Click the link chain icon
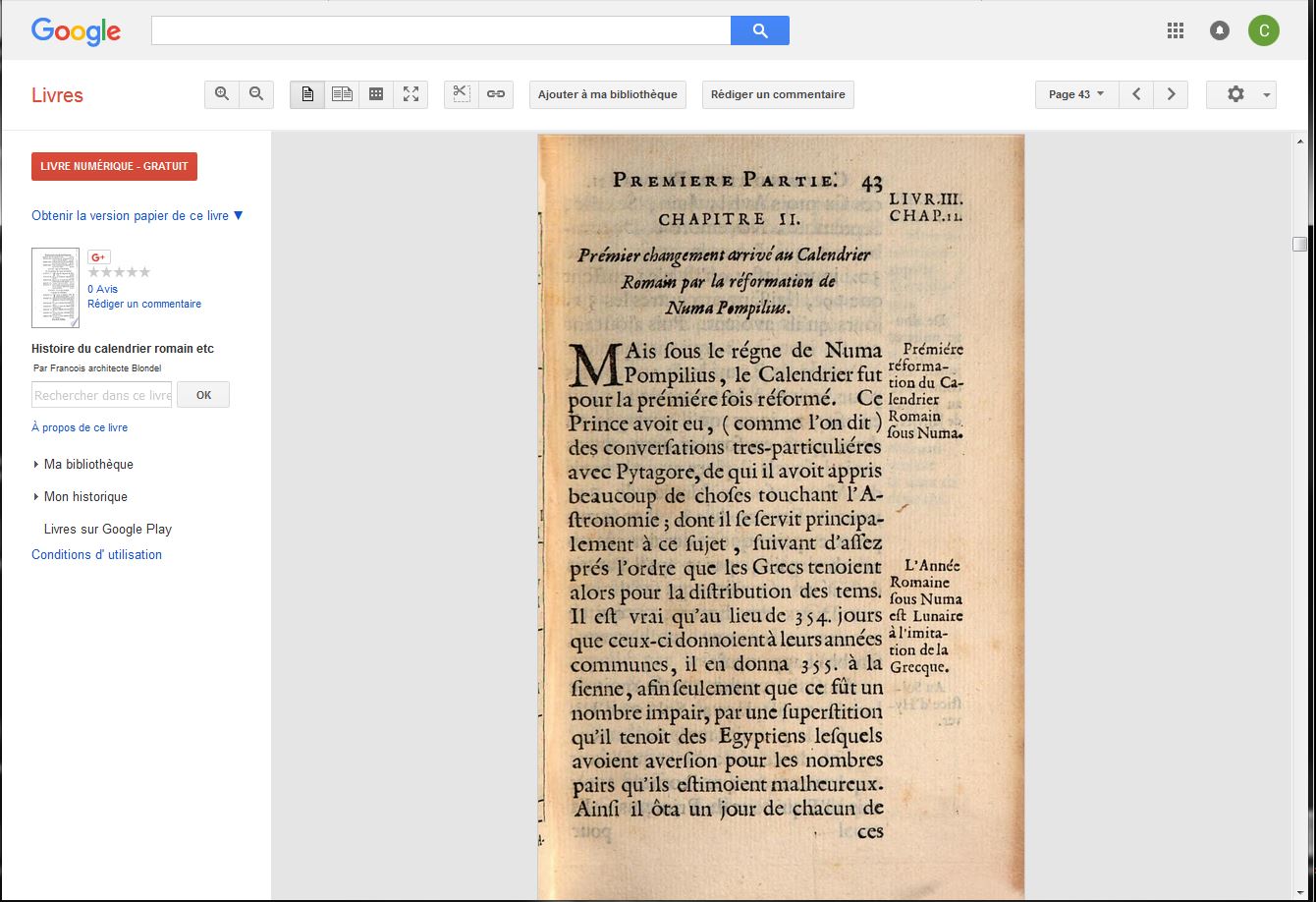 click(x=496, y=94)
